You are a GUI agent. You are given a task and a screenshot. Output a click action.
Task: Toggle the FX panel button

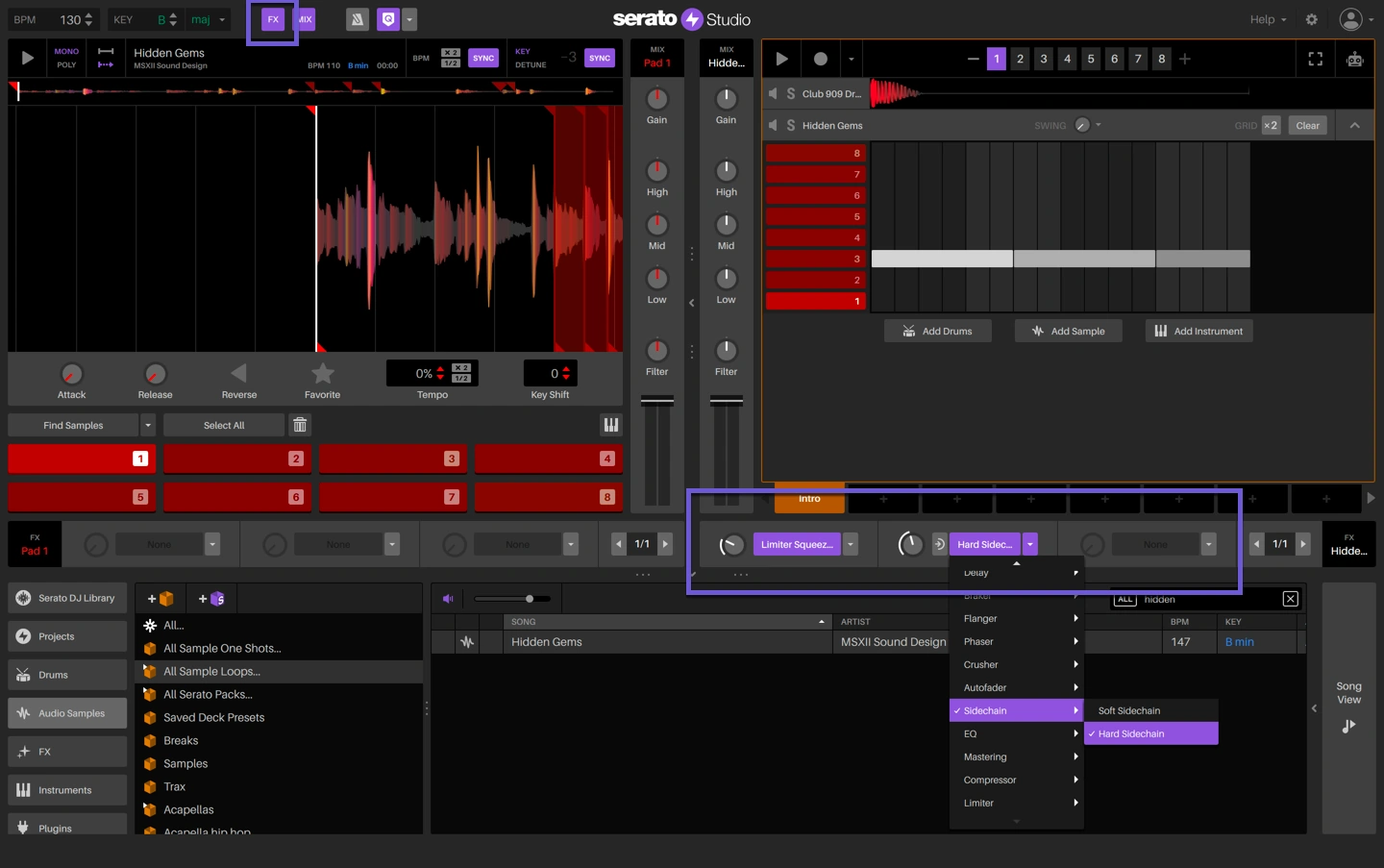[273, 19]
